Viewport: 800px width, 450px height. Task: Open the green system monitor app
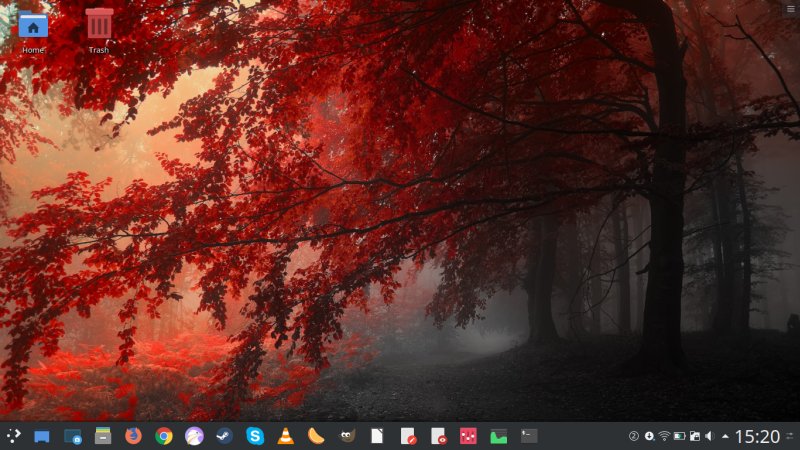[x=498, y=436]
